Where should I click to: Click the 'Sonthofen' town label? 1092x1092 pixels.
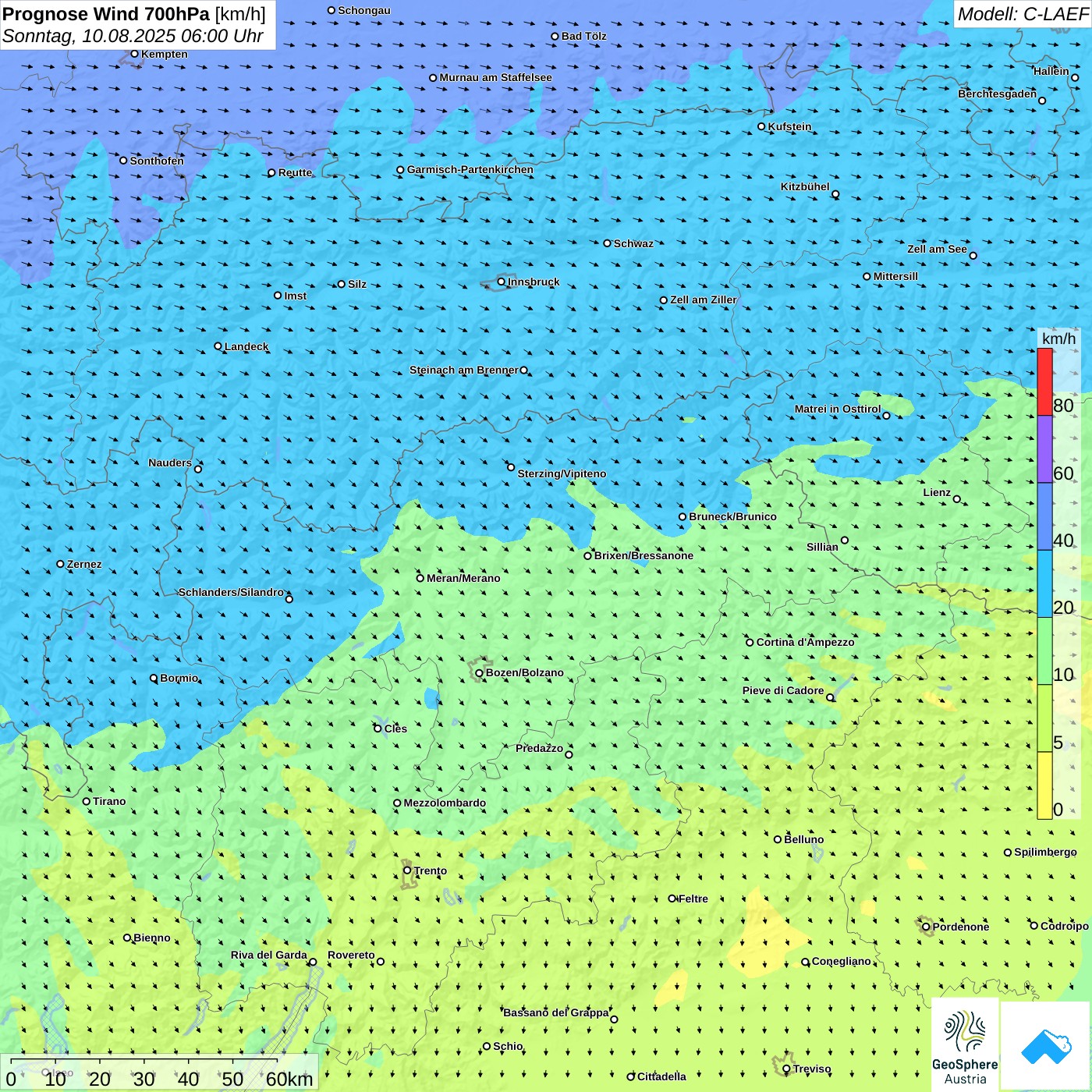[157, 161]
